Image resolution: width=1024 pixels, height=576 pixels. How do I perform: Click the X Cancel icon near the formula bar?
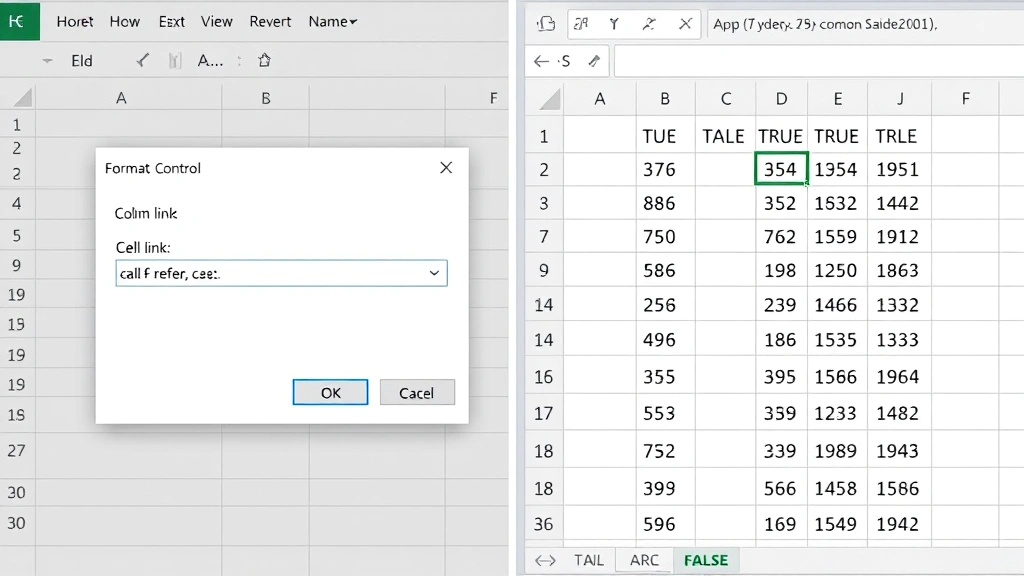pos(687,22)
